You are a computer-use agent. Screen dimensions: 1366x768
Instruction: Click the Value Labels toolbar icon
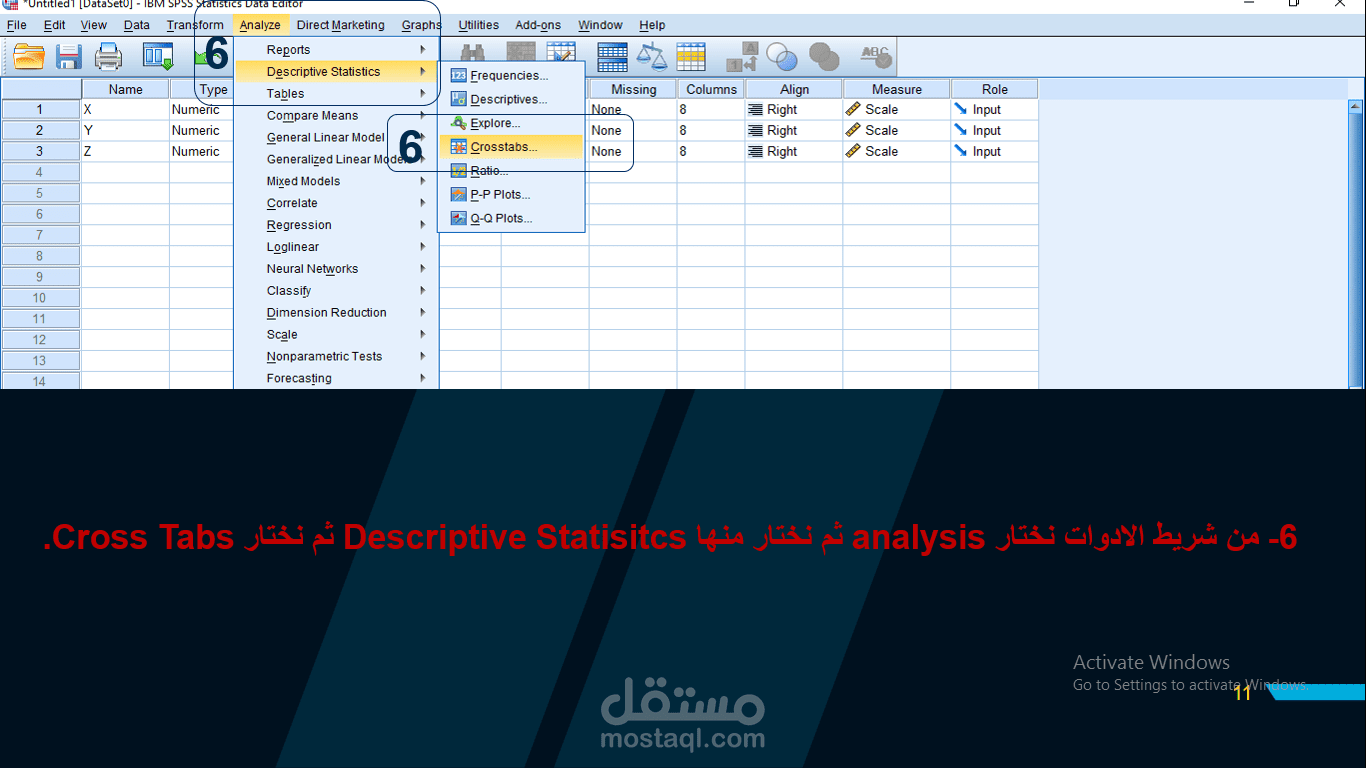(x=742, y=57)
